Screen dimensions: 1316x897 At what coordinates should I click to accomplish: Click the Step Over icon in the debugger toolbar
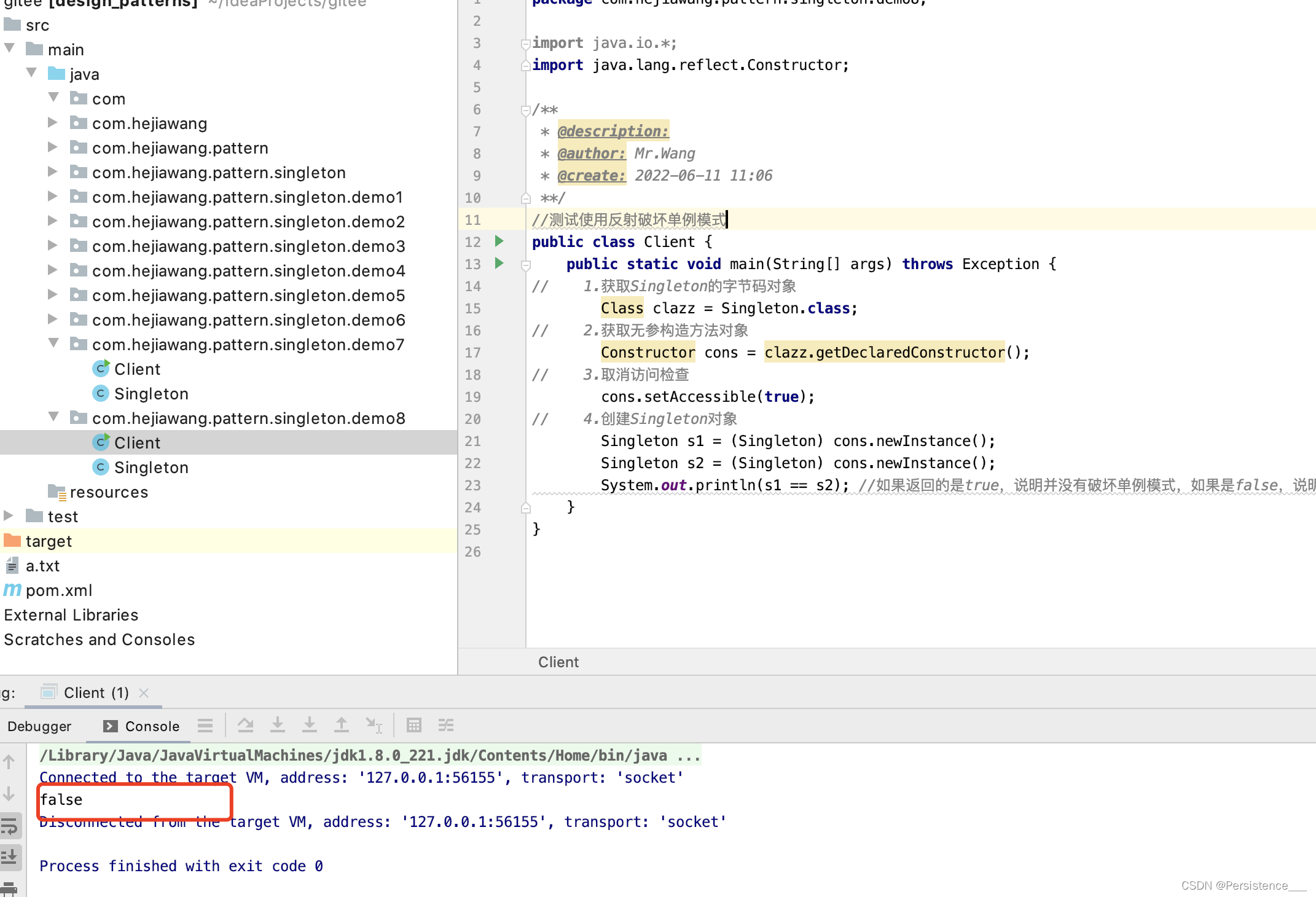pyautogui.click(x=246, y=726)
